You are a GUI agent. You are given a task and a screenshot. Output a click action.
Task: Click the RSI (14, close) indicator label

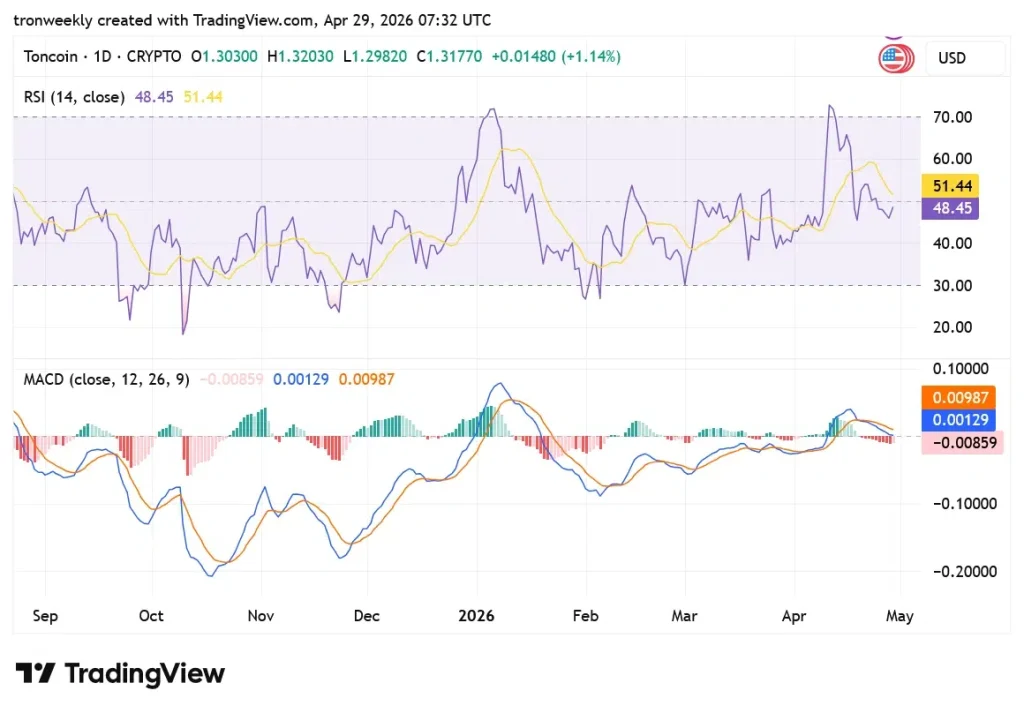(74, 97)
